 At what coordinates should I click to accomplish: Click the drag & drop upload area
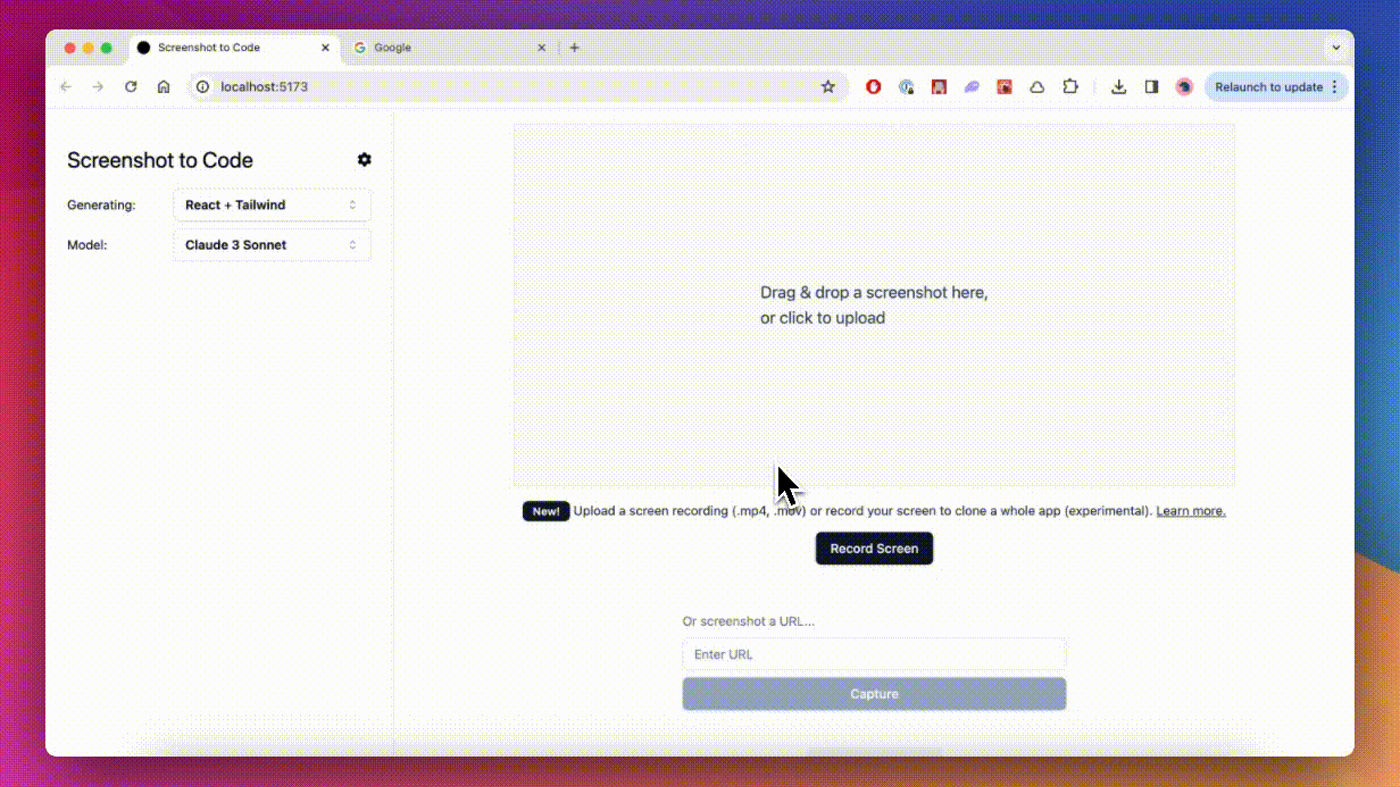(874, 305)
